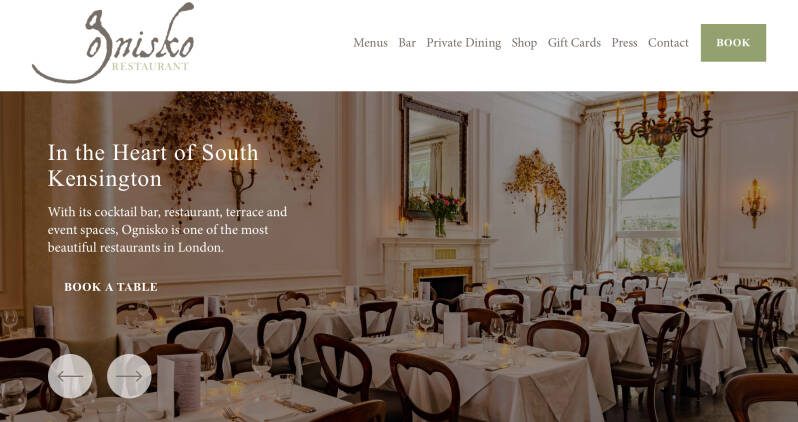
Task: Click the BOOK A TABLE link
Action: (x=111, y=287)
